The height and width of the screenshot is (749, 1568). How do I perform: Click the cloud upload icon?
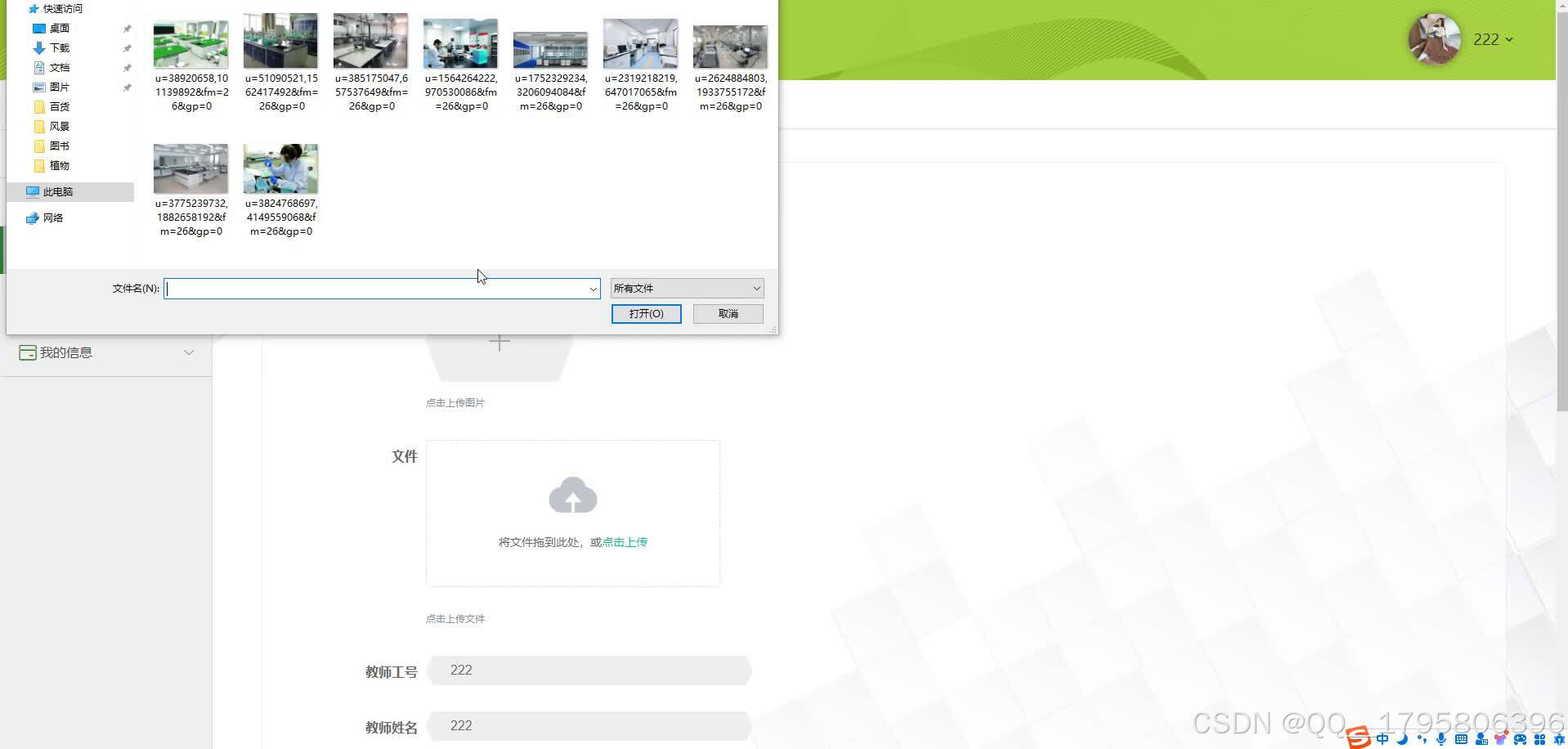click(572, 496)
